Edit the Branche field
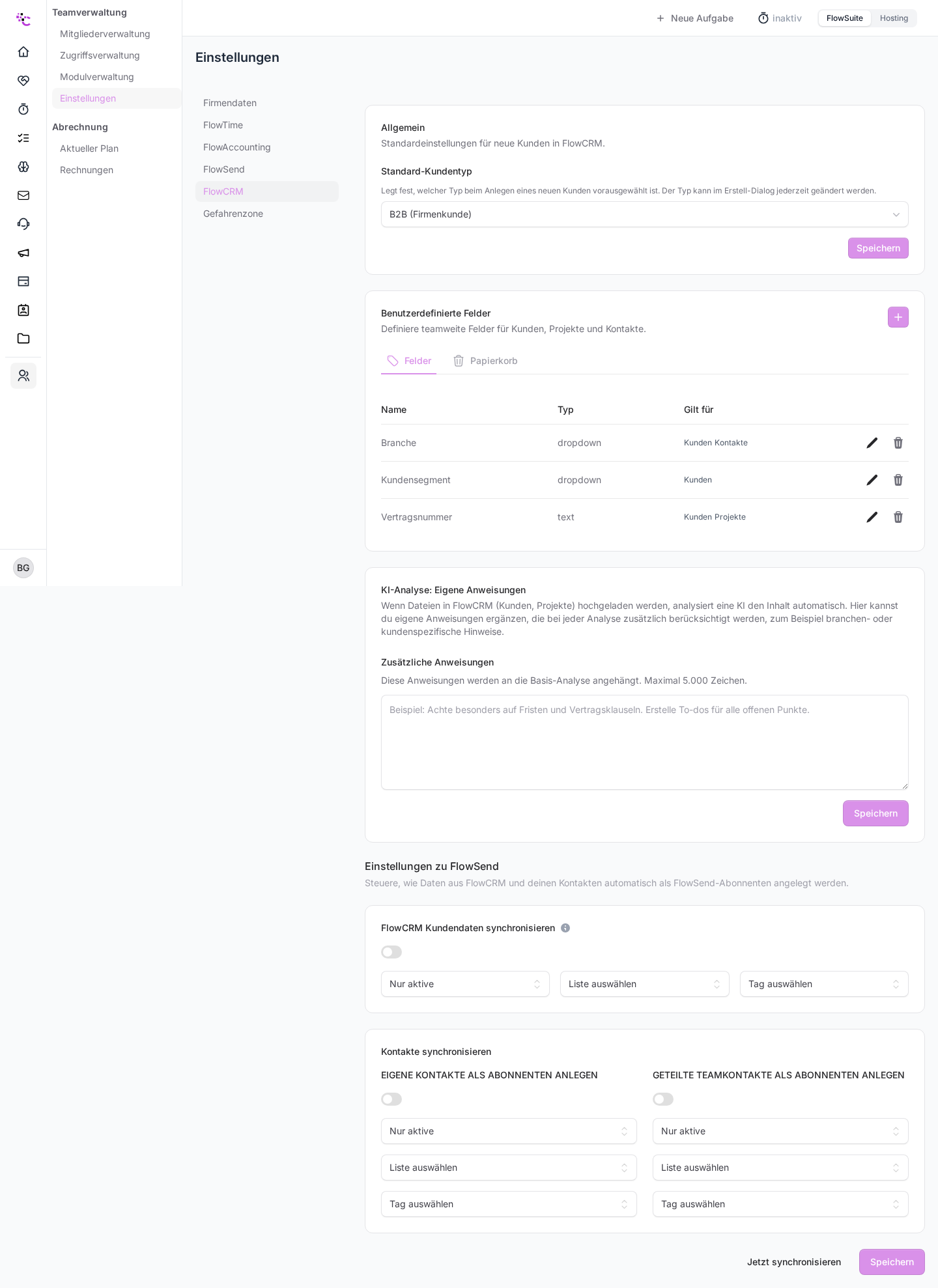The height and width of the screenshot is (1288, 938). [x=872, y=443]
